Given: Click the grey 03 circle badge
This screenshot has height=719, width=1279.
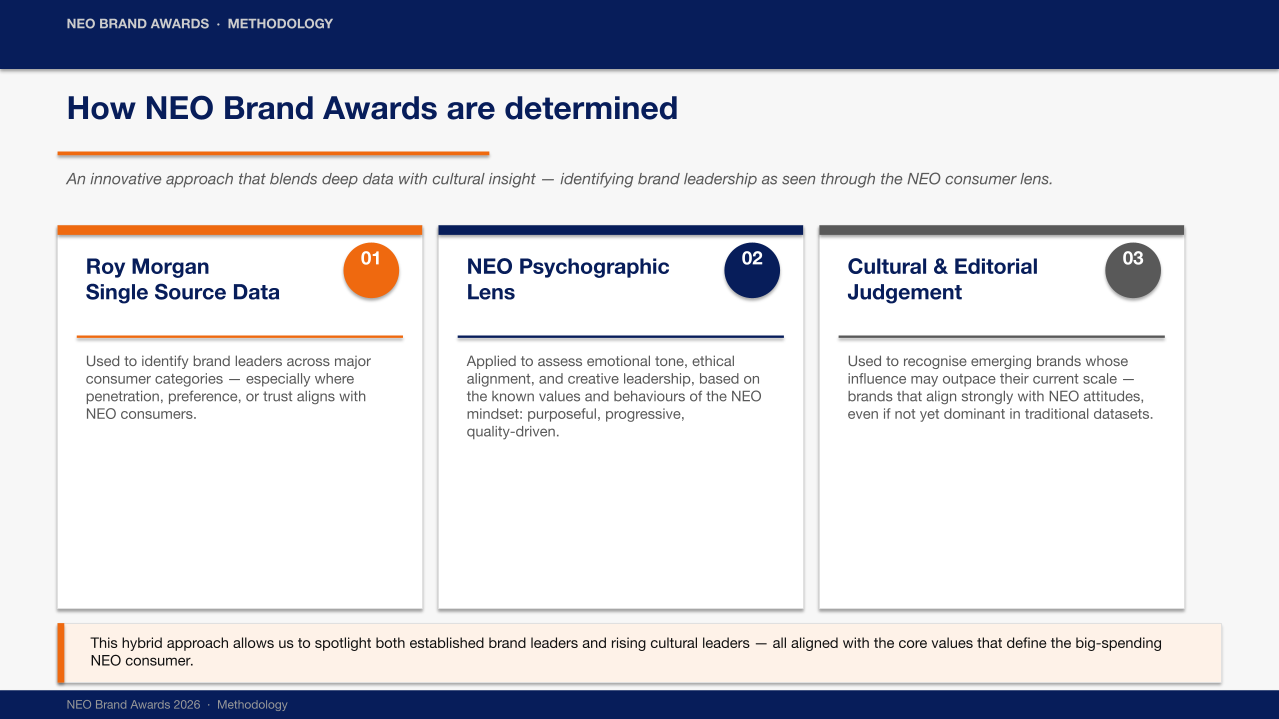Looking at the screenshot, I should click(1133, 270).
